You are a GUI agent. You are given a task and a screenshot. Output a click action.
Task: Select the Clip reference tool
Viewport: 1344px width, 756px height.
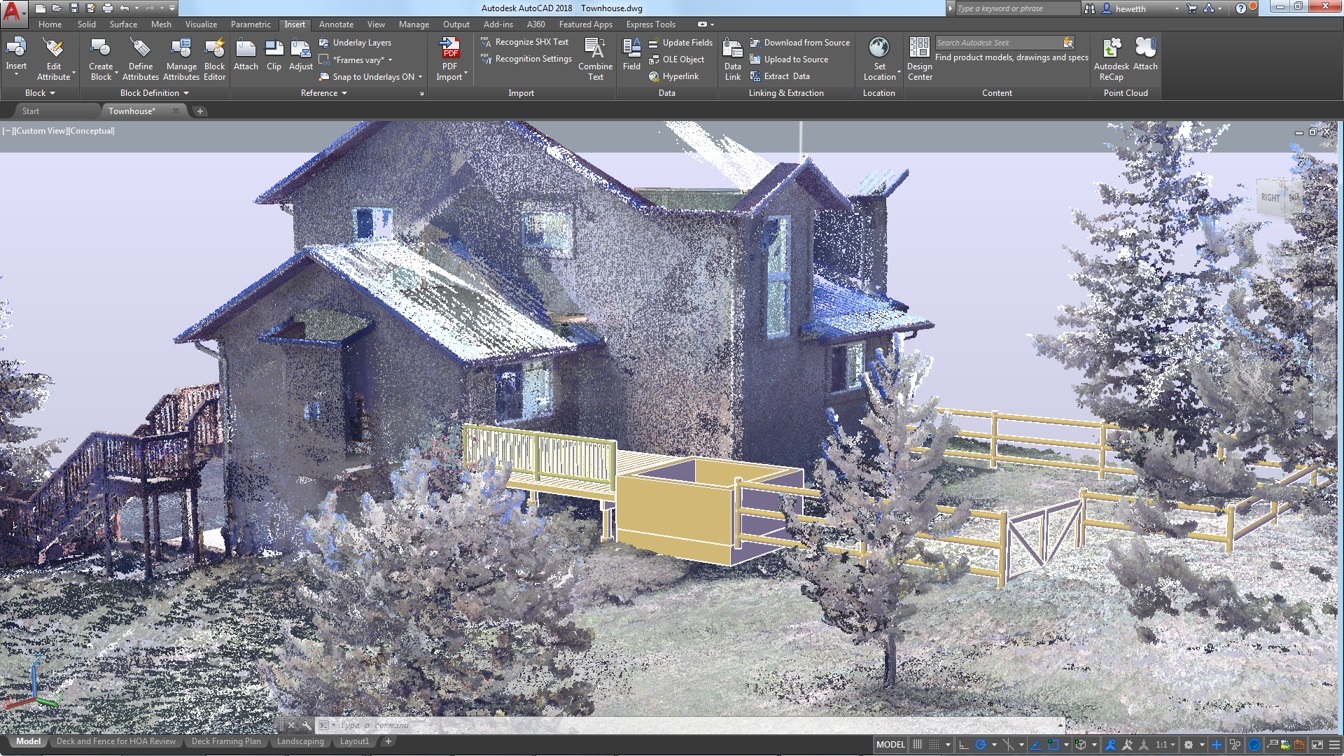tap(273, 55)
